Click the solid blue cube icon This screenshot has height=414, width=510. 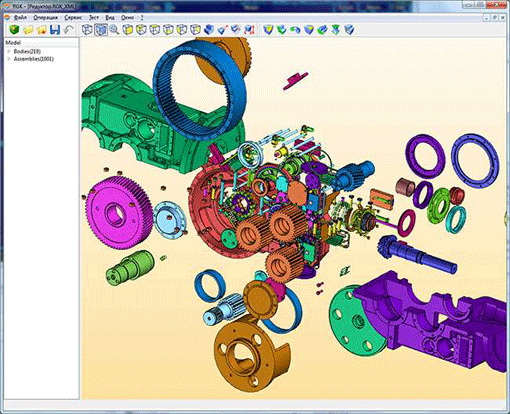(x=209, y=30)
